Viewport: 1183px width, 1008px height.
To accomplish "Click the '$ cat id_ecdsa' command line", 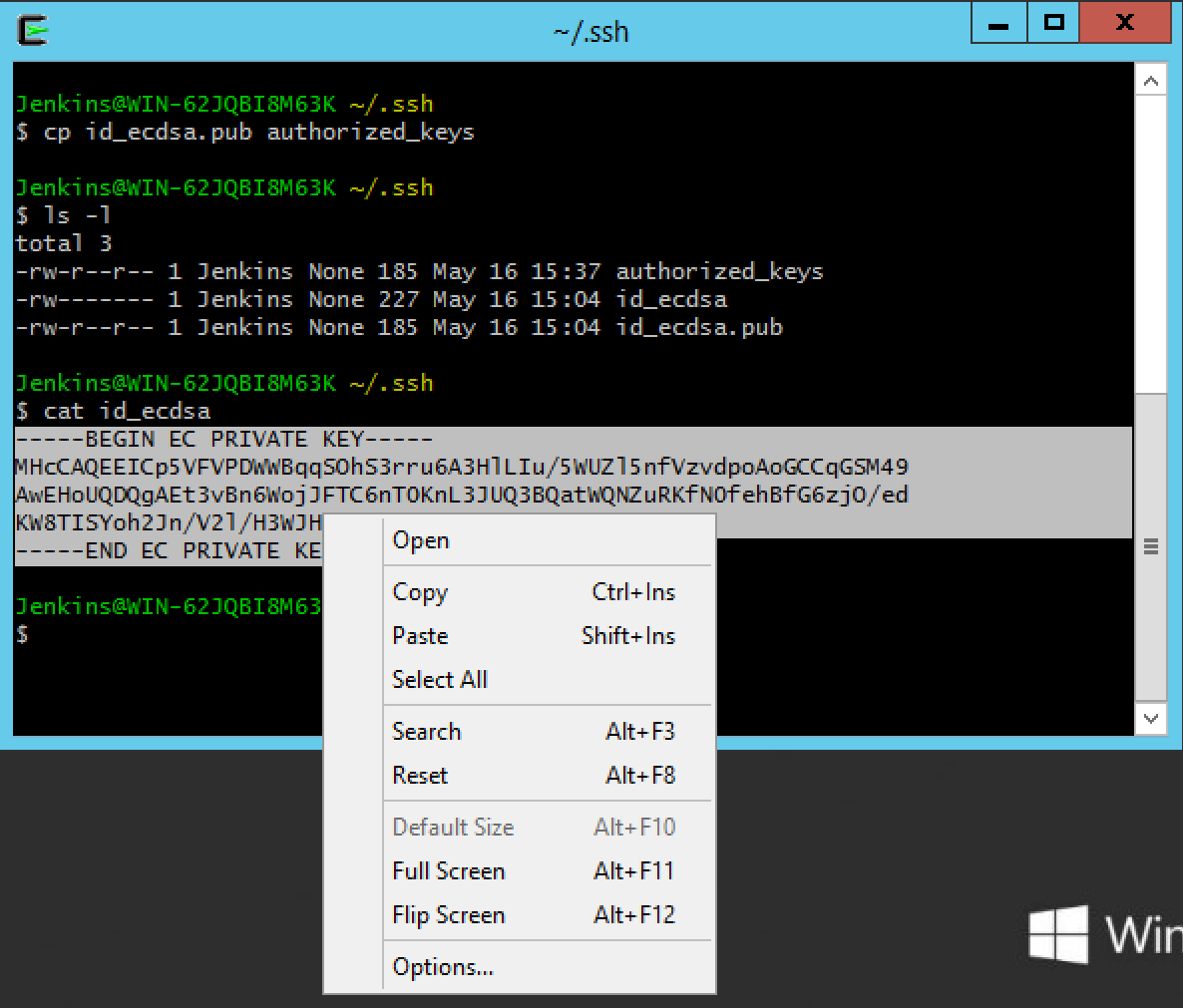I will [113, 411].
